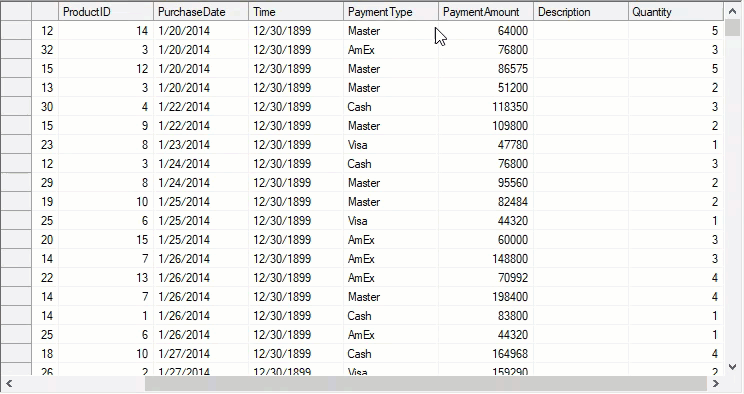
Task: Click the horizontal scrollbar left arrow
Action: tap(9, 383)
